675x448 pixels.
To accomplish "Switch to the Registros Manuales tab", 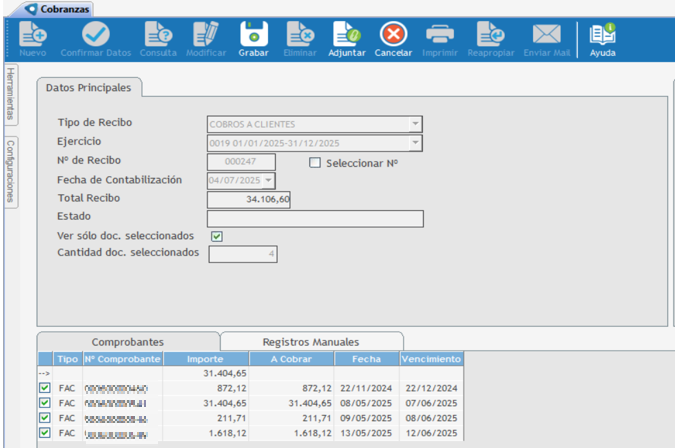I will tap(310, 342).
